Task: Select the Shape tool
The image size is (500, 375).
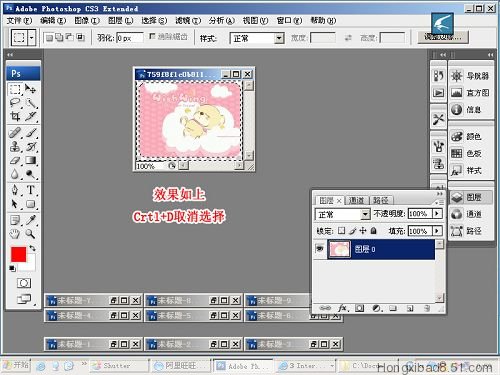Action: (31, 204)
